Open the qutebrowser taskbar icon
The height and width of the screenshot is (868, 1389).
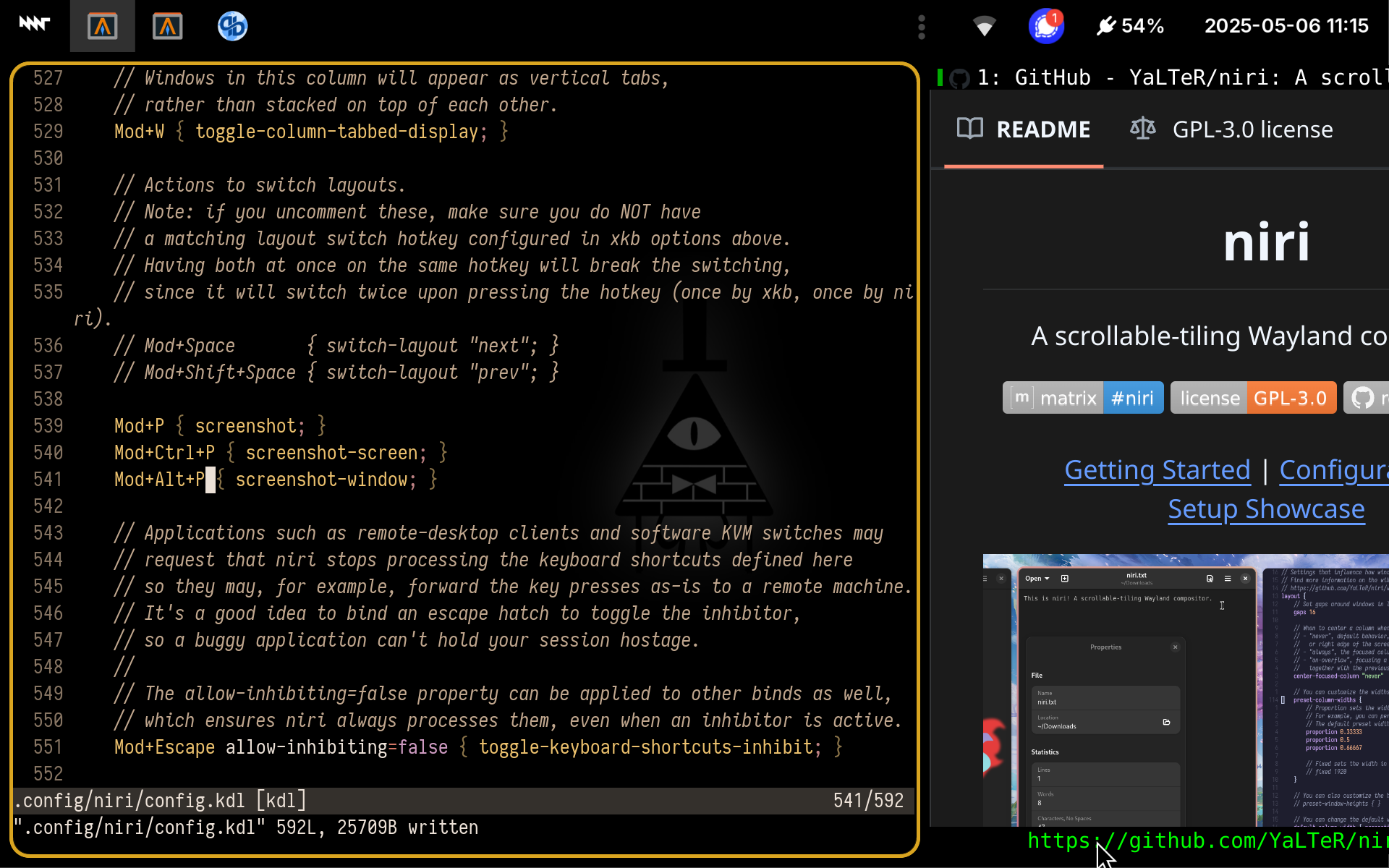[x=232, y=27]
